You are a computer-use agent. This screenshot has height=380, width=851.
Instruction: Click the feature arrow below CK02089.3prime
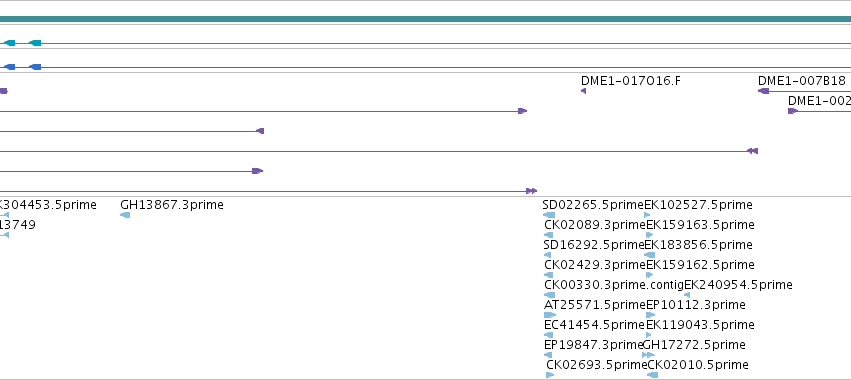(x=548, y=235)
